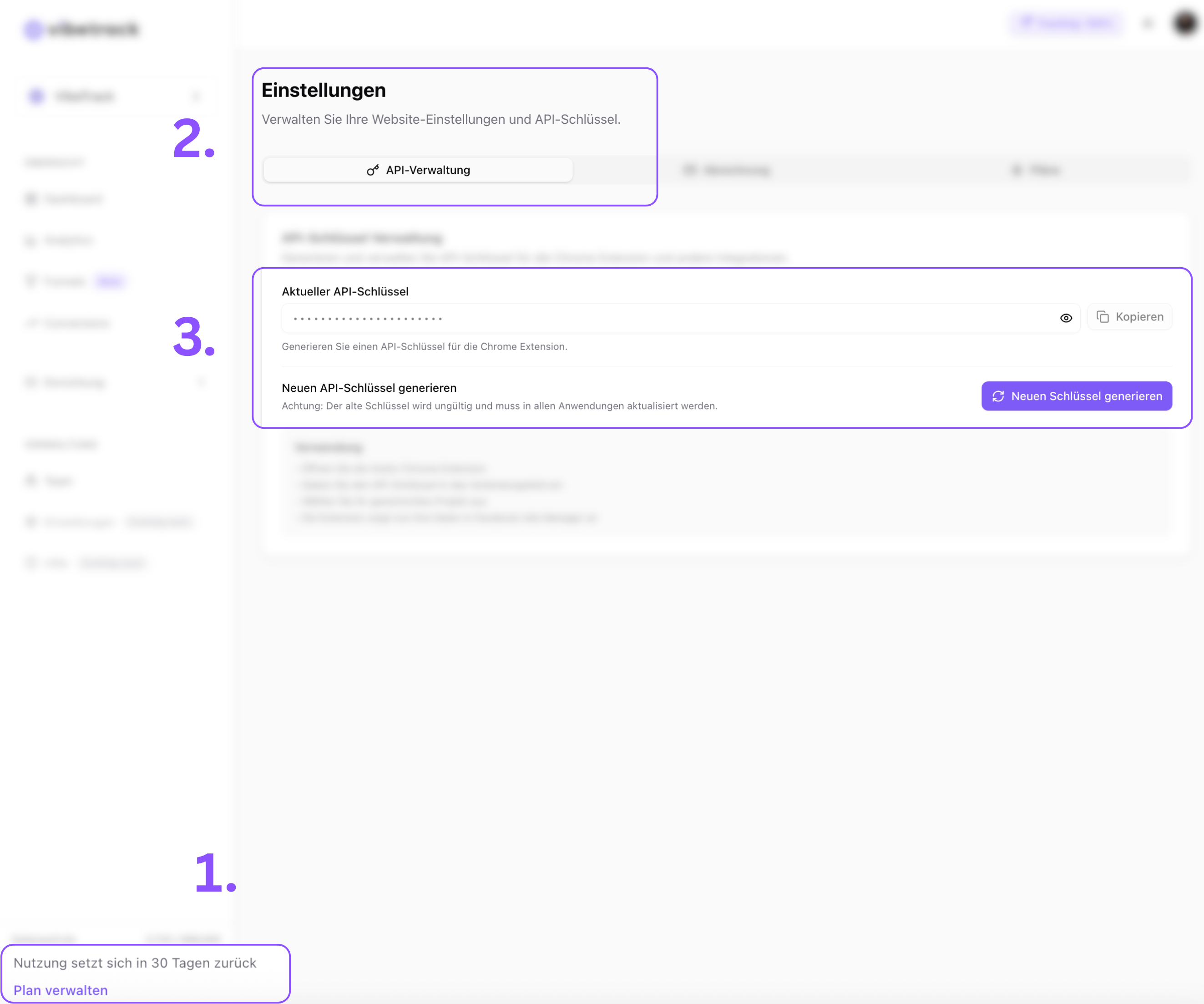Open Analytics in the sidebar
Screen dimensions: 1204x1004
(x=68, y=240)
